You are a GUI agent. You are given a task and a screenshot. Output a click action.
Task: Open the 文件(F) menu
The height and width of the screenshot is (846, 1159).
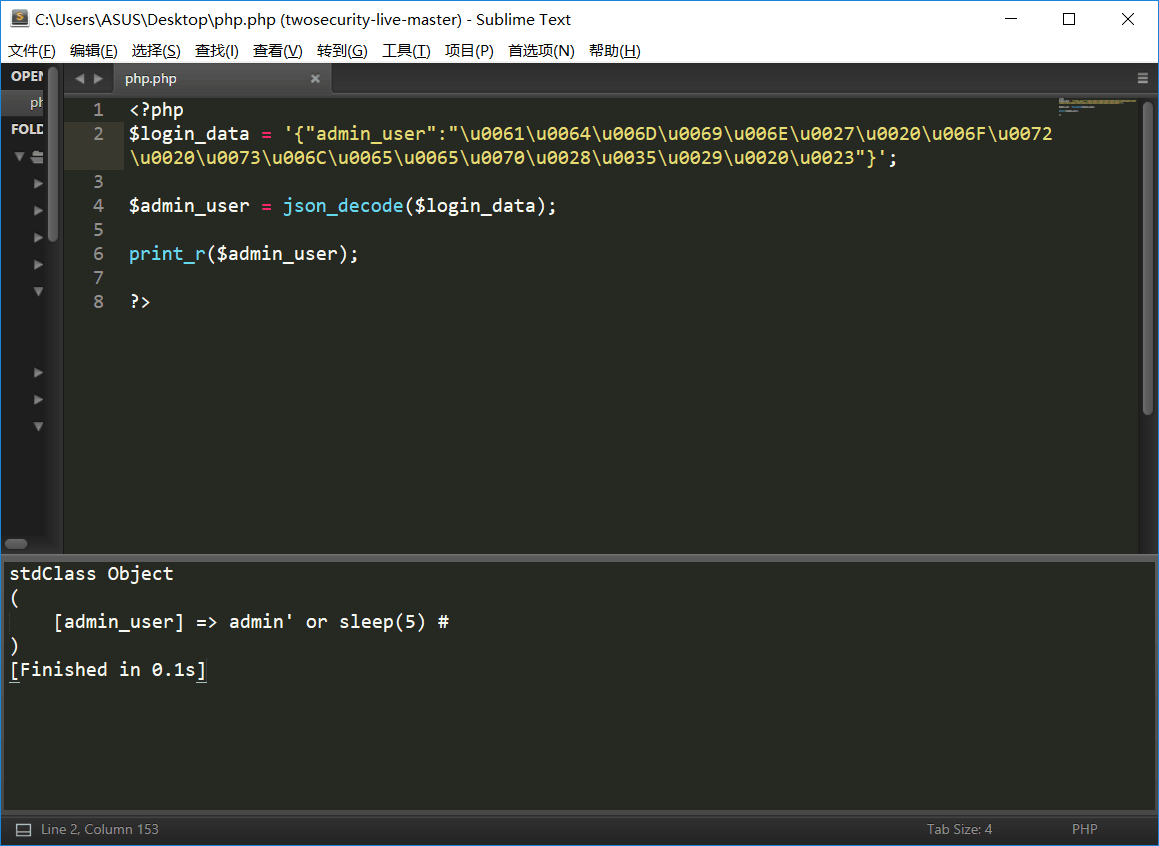32,51
